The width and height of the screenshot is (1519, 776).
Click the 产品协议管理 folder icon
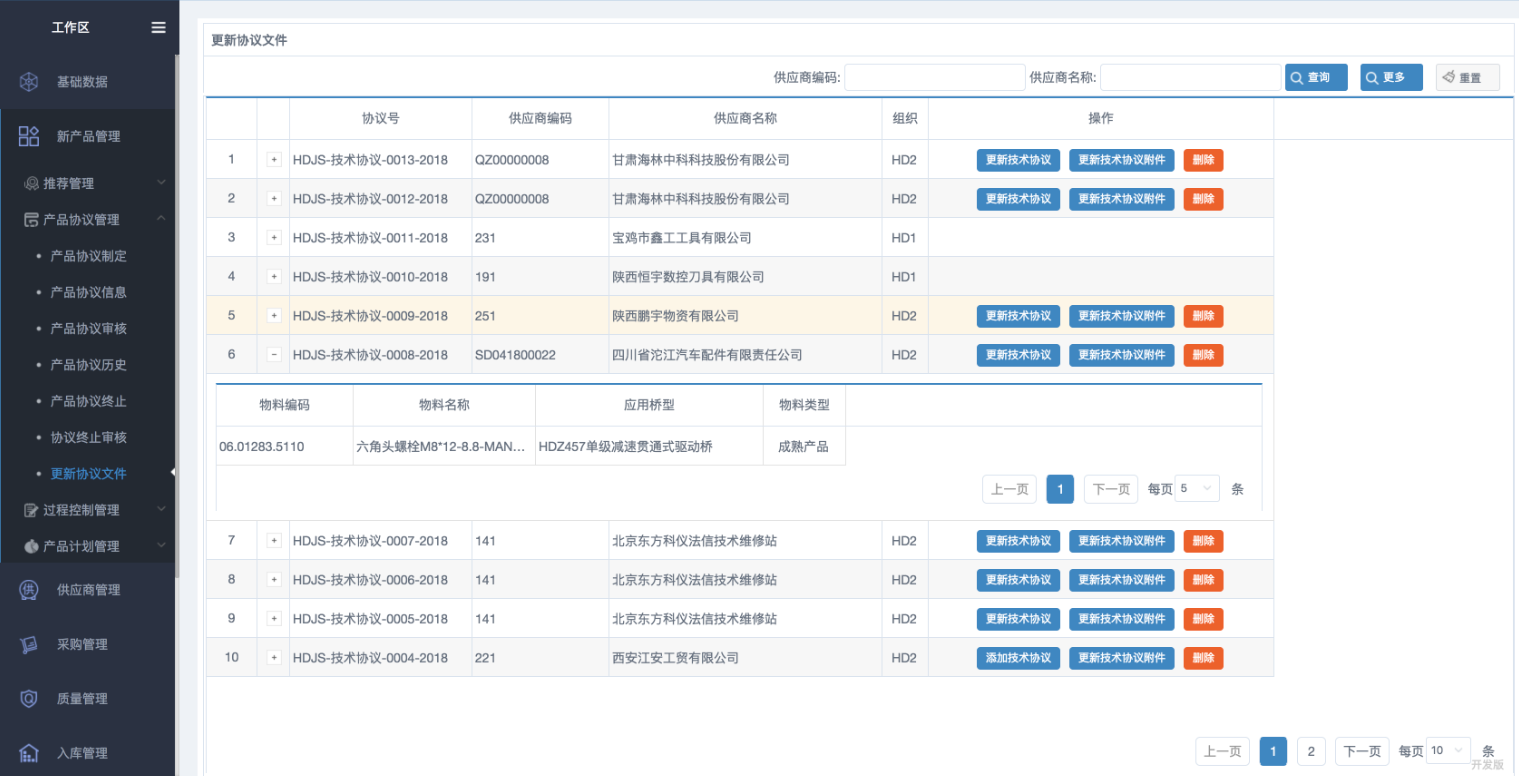point(32,220)
